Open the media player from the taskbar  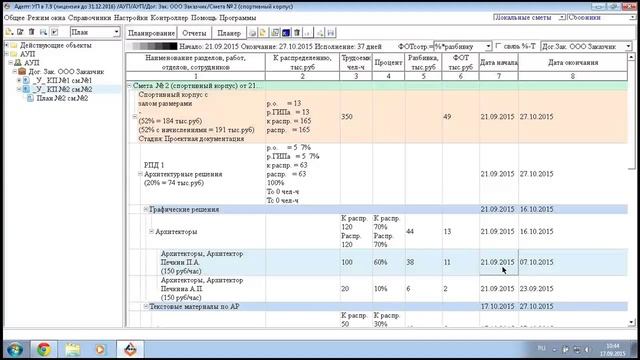(x=100, y=349)
